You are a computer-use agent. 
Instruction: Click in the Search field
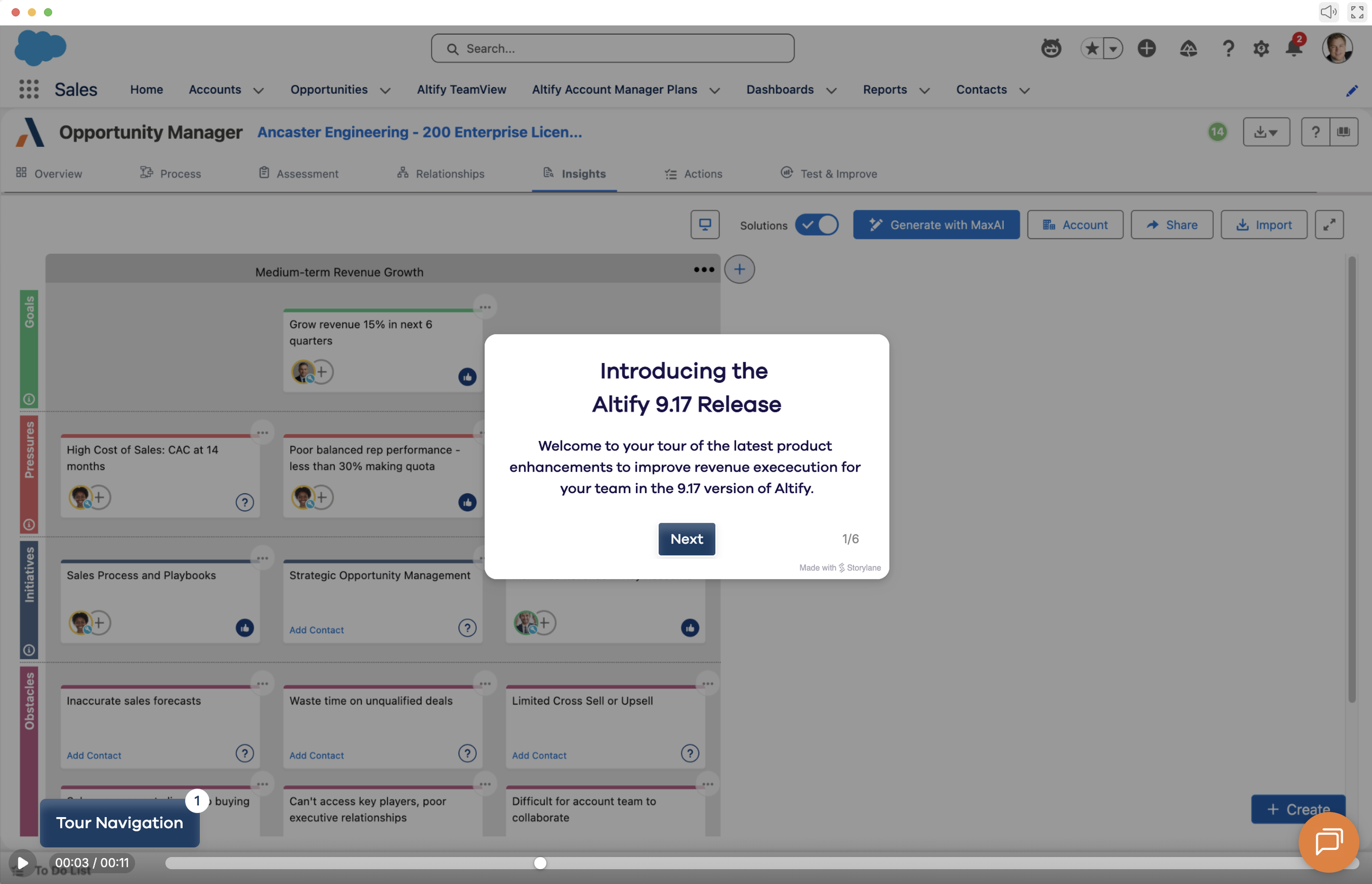pyautogui.click(x=612, y=48)
